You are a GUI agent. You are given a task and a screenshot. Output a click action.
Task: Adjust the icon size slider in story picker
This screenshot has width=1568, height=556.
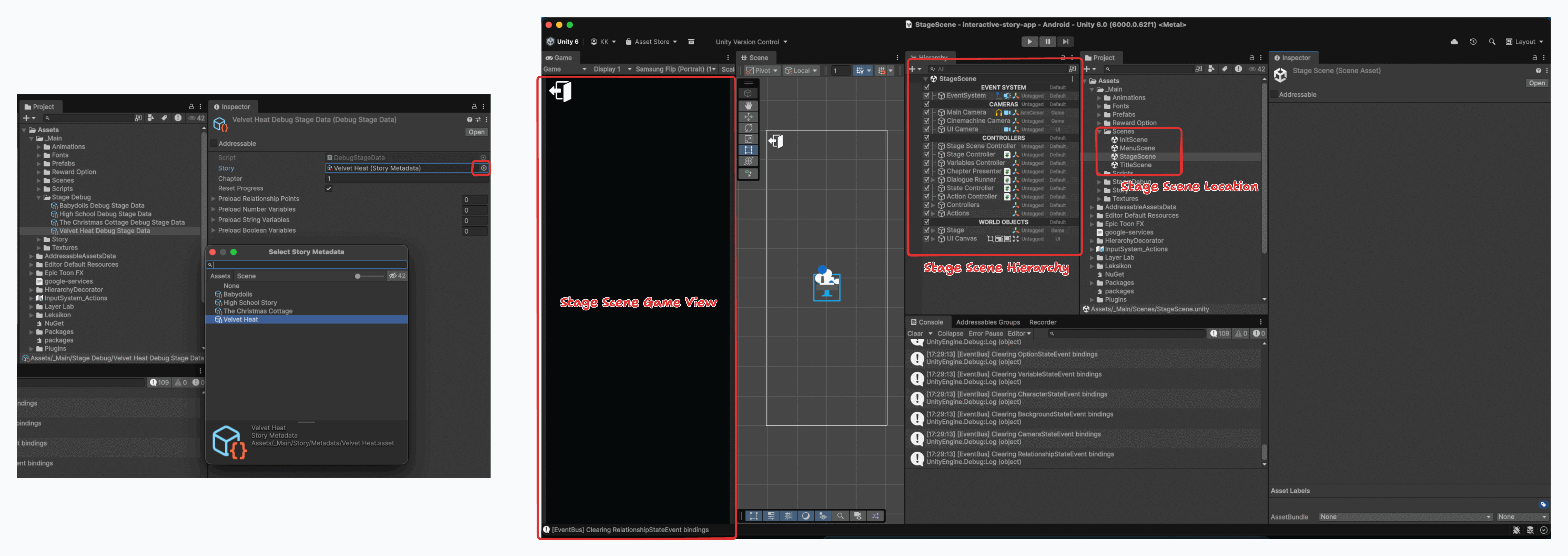(358, 276)
